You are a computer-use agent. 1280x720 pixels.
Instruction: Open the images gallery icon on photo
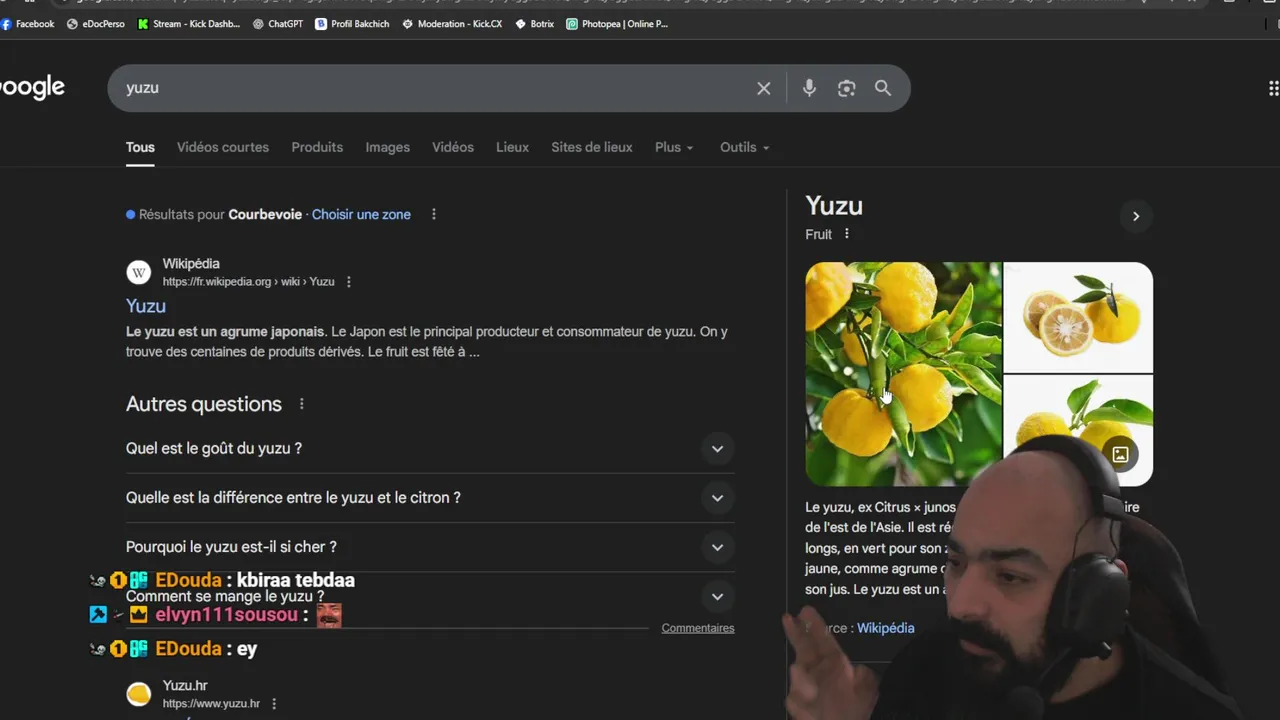pyautogui.click(x=1120, y=454)
